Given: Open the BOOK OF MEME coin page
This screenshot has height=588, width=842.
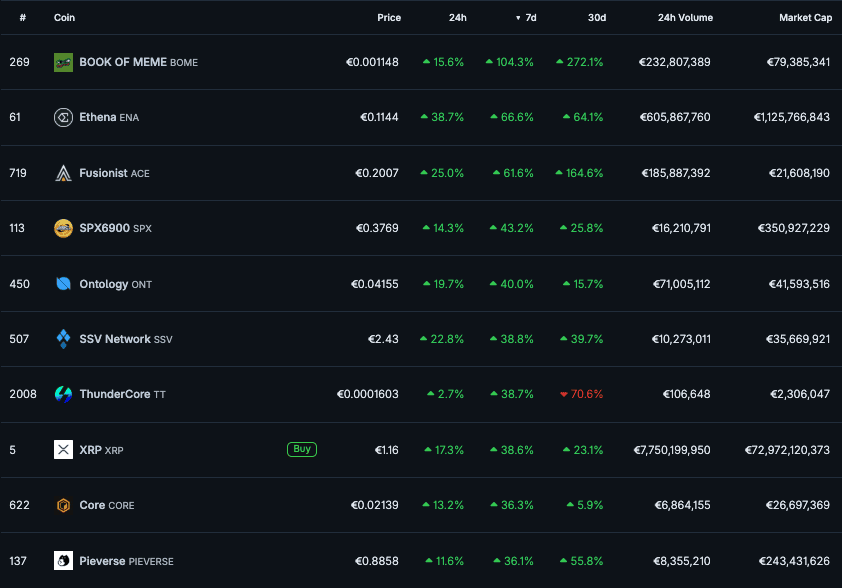Looking at the screenshot, I should point(139,62).
